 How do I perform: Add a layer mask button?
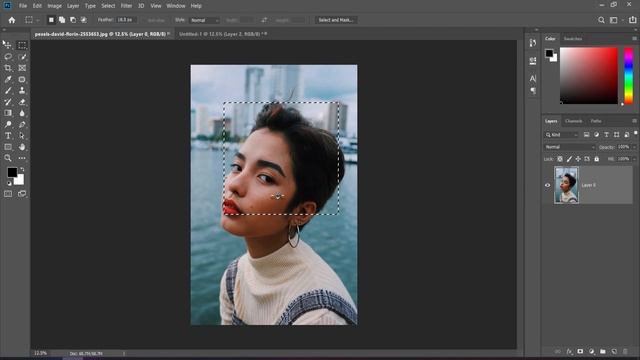(580, 351)
